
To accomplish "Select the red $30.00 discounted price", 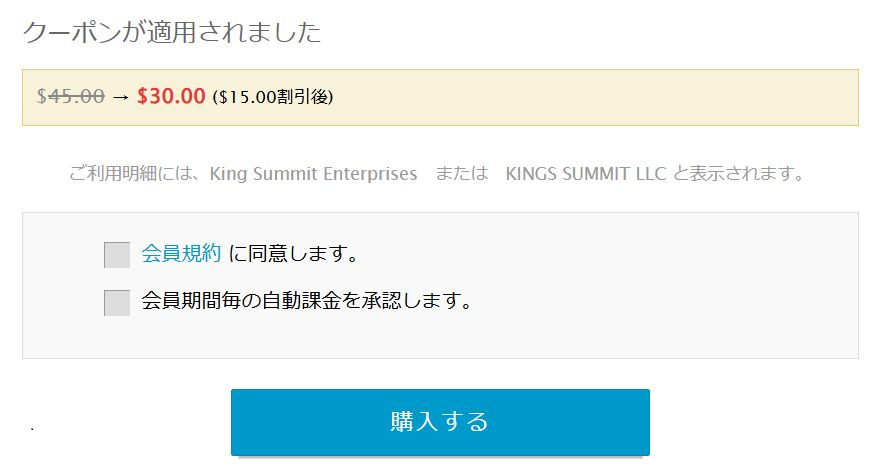I will [x=171, y=97].
